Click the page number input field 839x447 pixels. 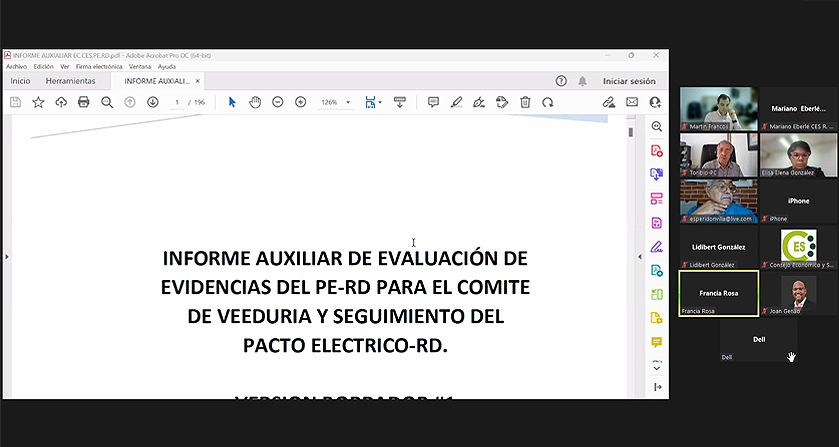(177, 102)
